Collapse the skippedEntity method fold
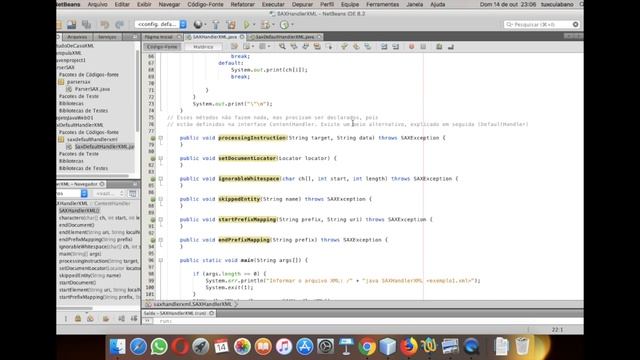Viewport: 640px width, 360px height. point(161,199)
